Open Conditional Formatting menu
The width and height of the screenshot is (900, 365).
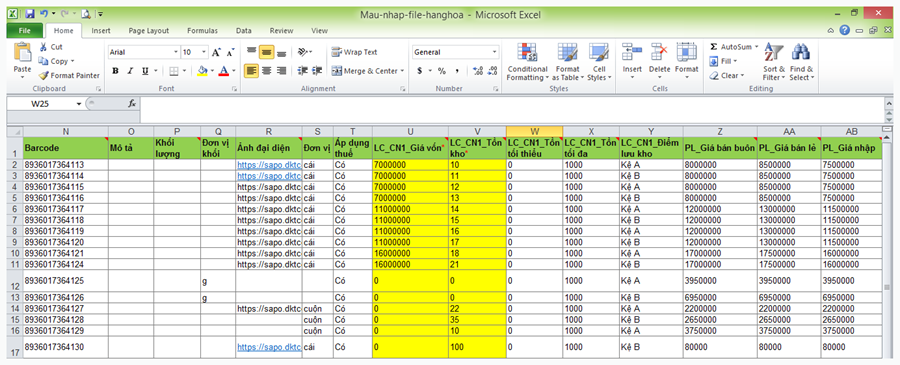(x=527, y=62)
